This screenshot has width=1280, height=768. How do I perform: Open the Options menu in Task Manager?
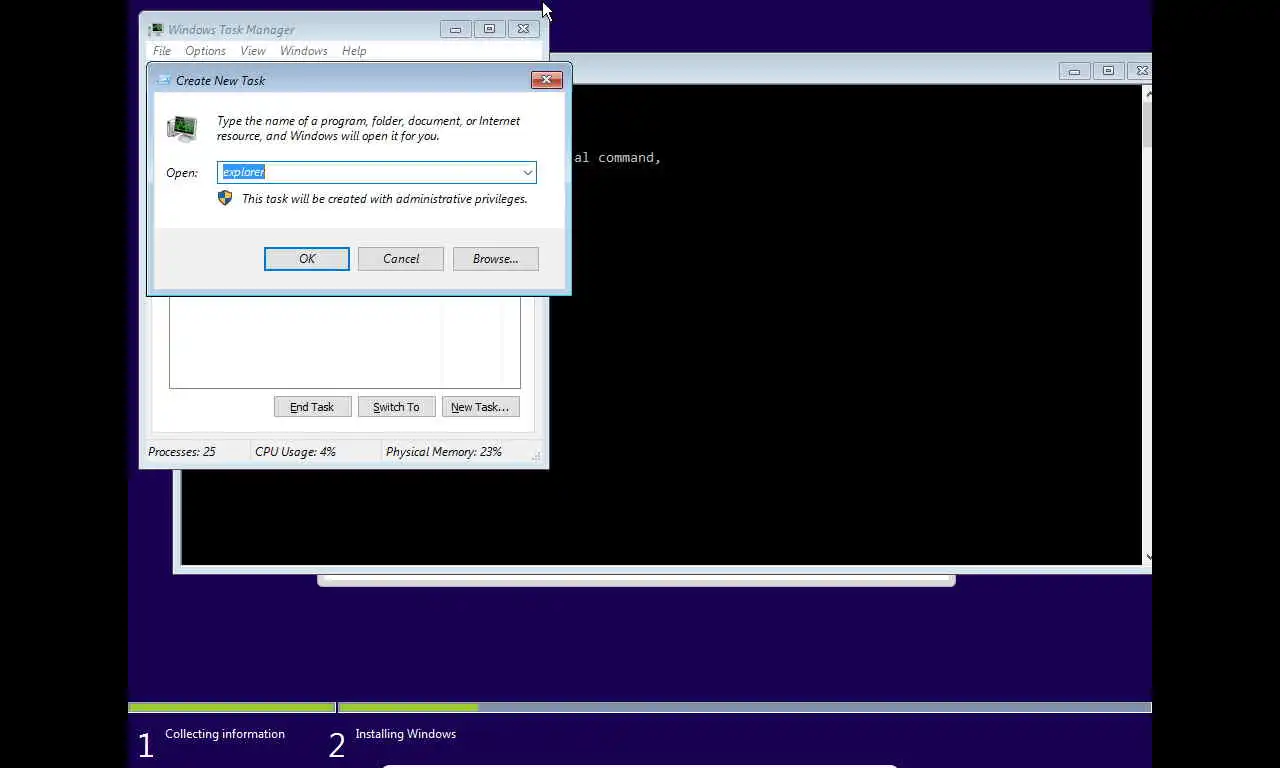click(x=205, y=51)
